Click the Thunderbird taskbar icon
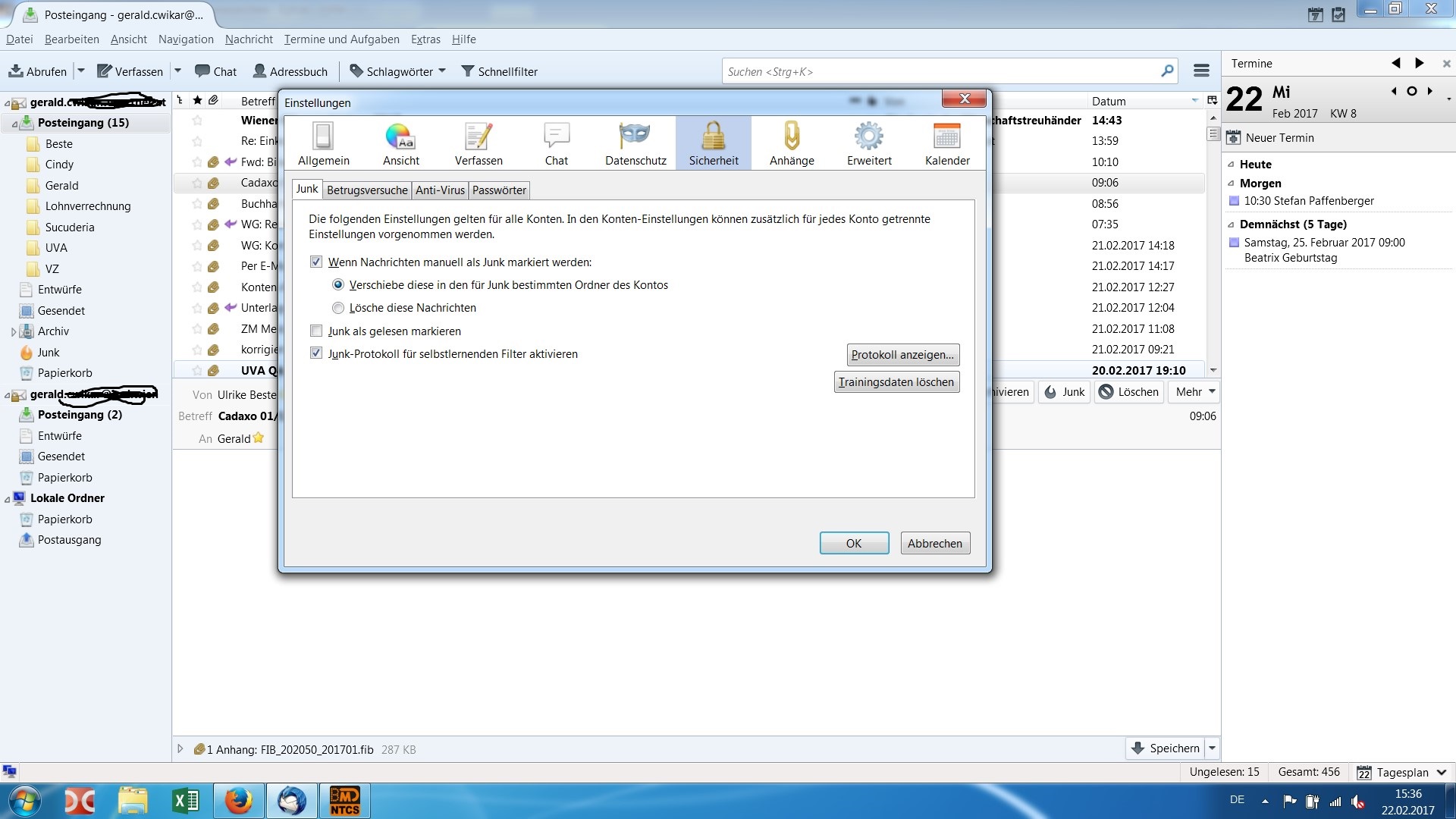 (x=291, y=801)
